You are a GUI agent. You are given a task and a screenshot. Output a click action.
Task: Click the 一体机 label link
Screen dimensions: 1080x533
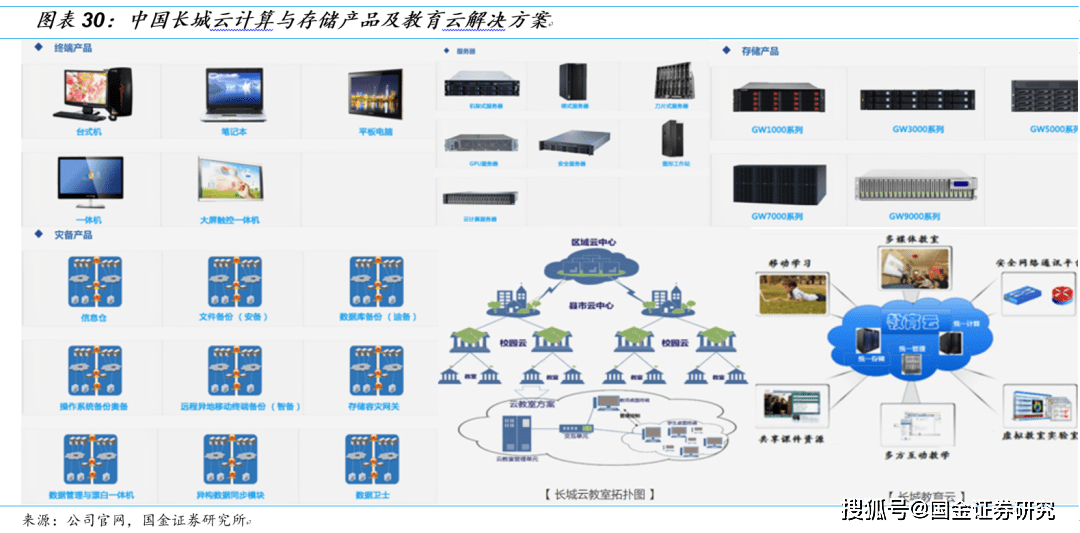click(90, 220)
